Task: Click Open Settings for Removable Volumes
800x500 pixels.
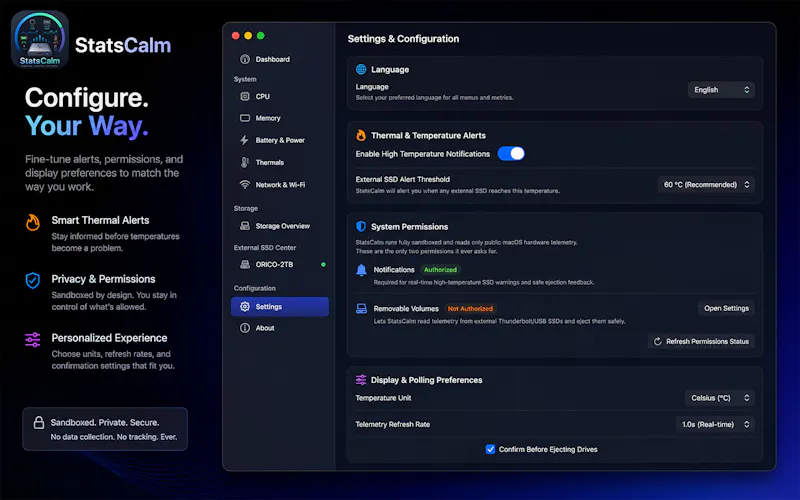Action: point(726,308)
